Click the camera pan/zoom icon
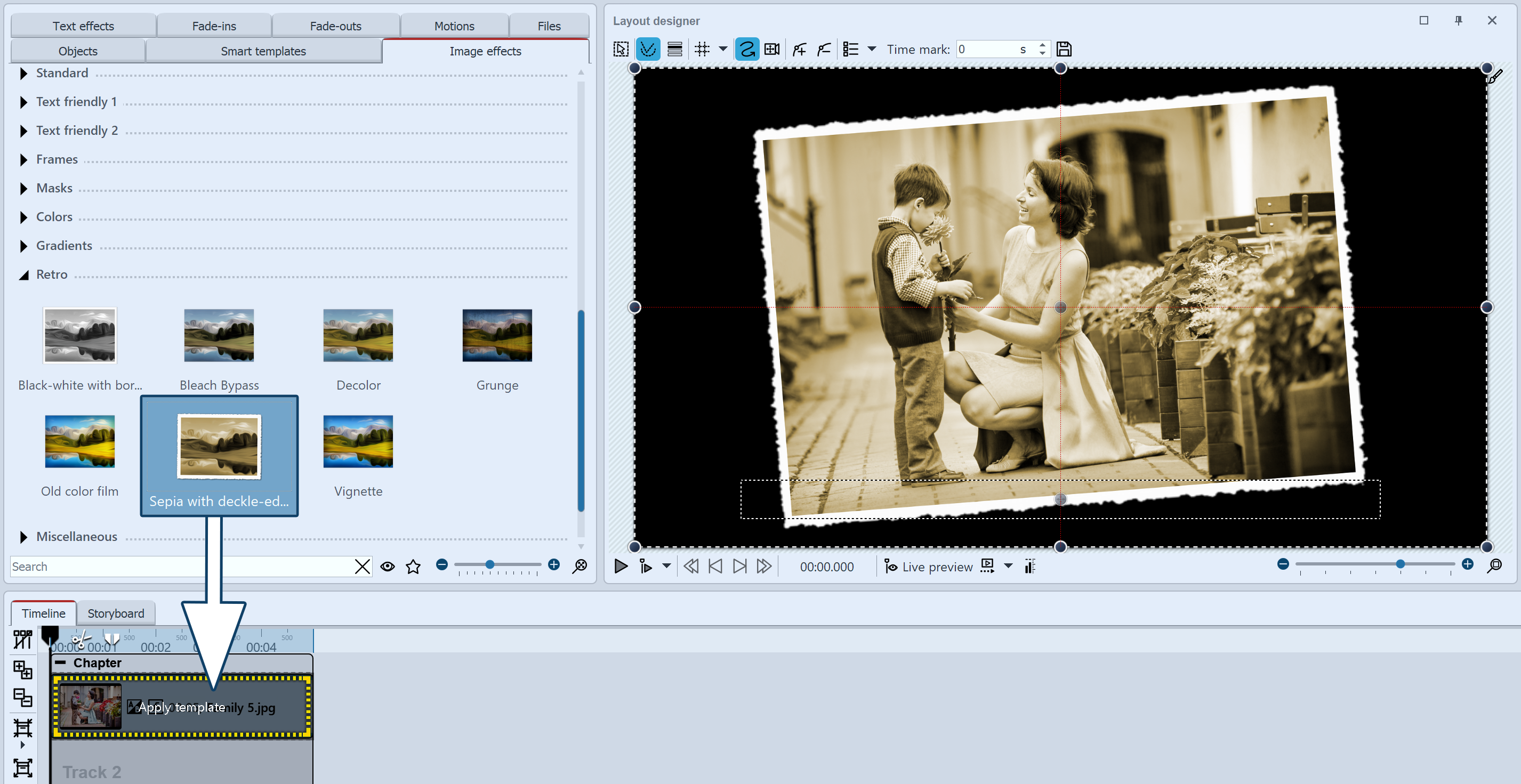This screenshot has width=1521, height=784. [772, 49]
